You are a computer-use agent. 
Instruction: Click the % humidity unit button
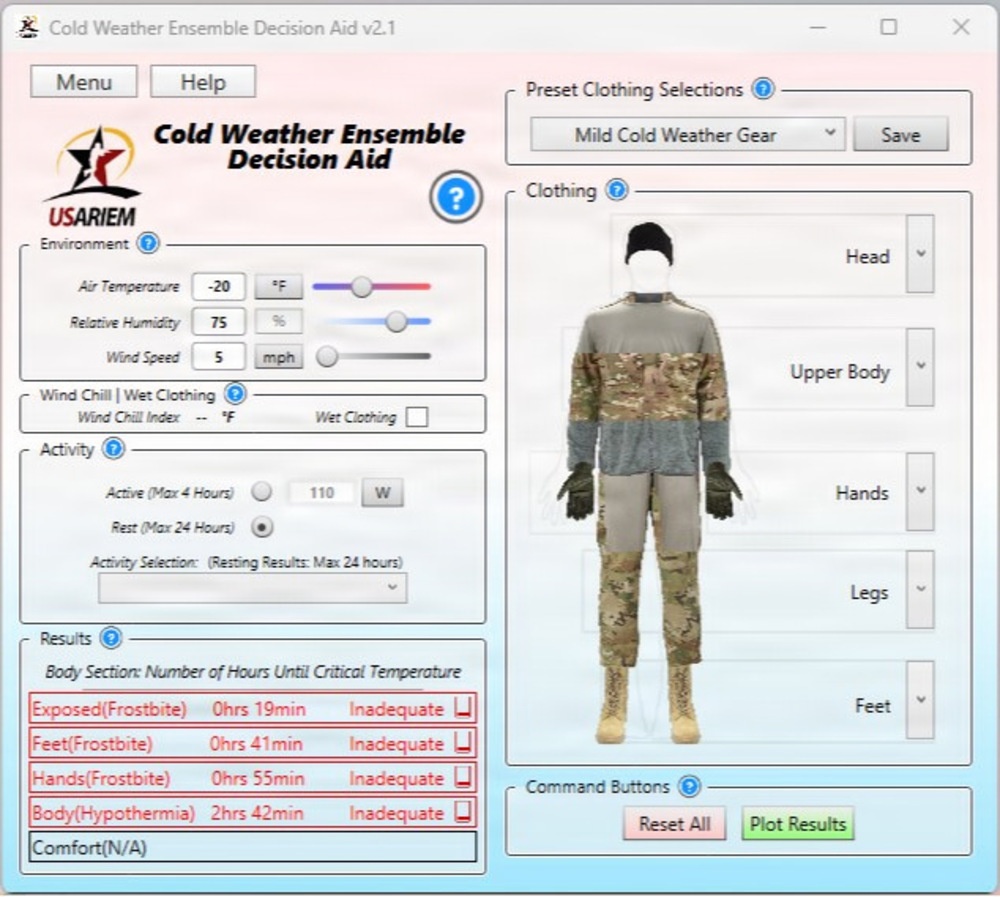(279, 321)
